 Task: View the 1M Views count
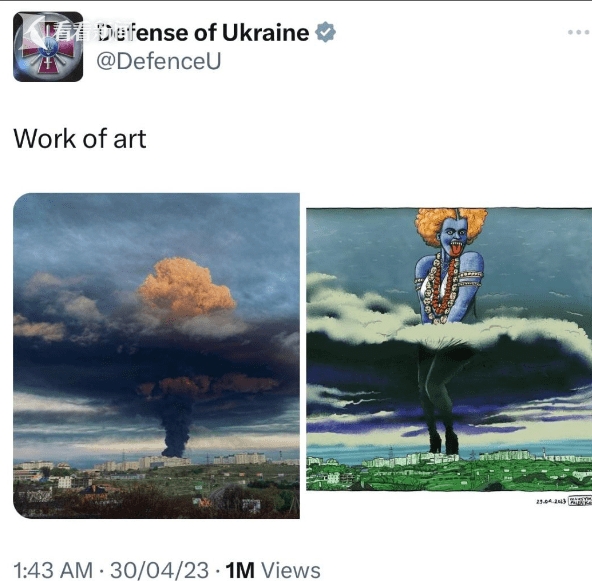pos(273,569)
